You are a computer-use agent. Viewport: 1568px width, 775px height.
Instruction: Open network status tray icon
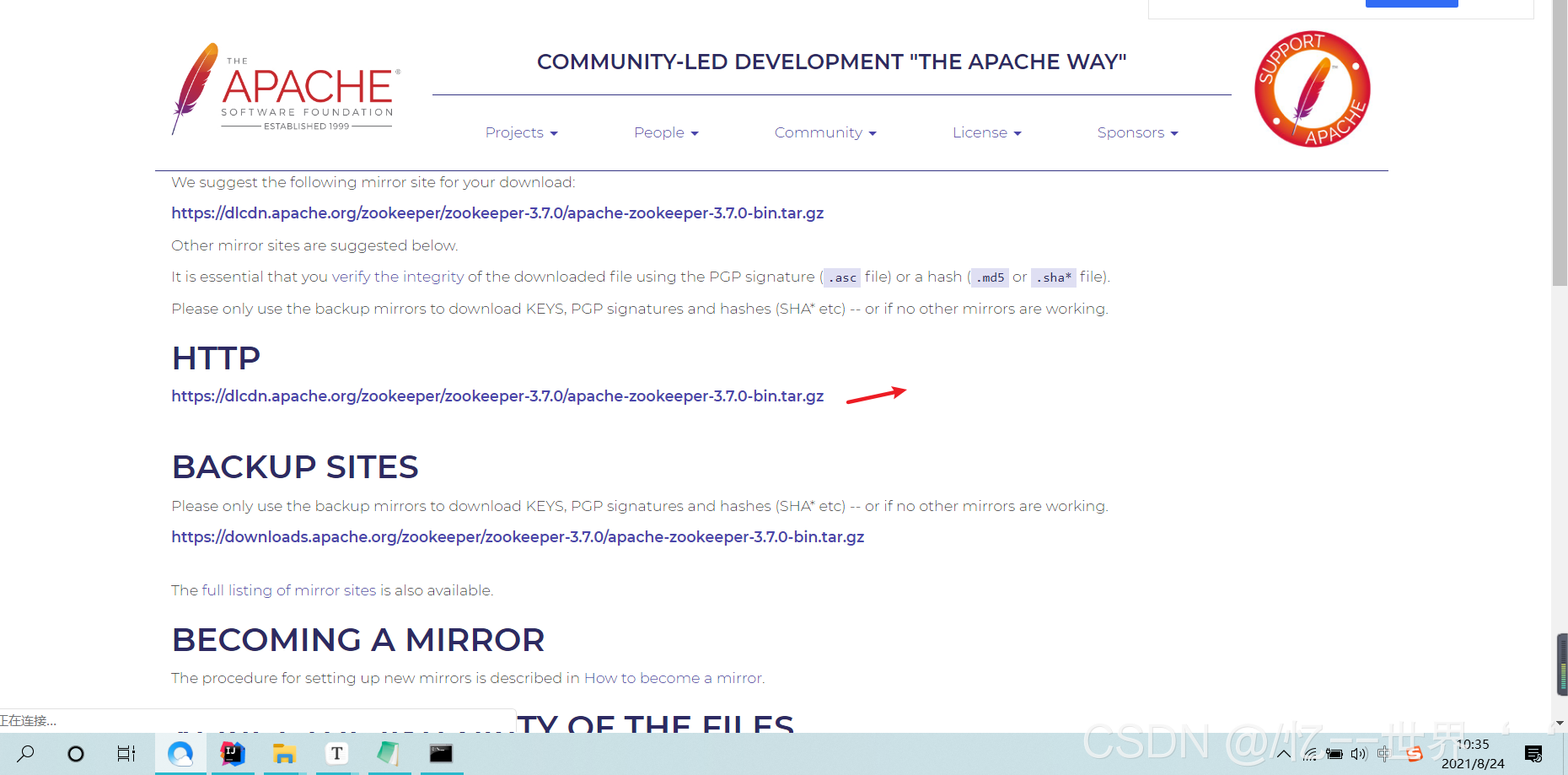1309,754
